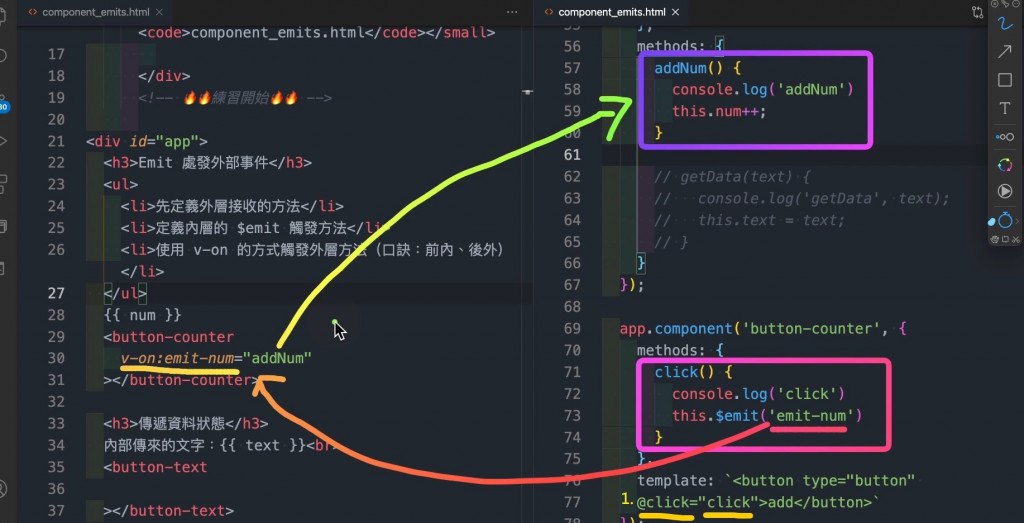
Task: Click 'this.num++;' statement
Action: point(719,111)
